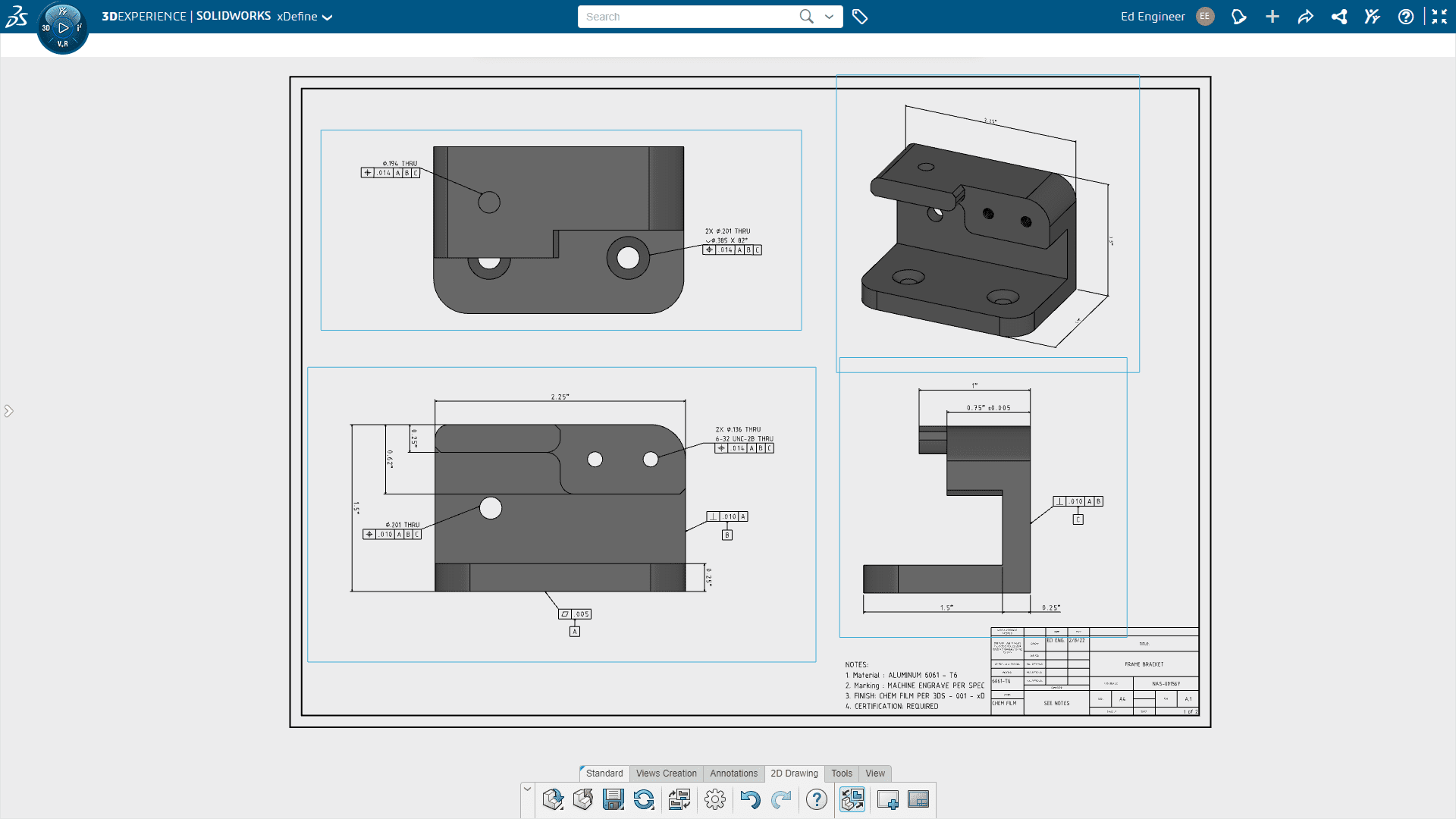The width and height of the screenshot is (1456, 819).
Task: Click the Add/New icon in toolbar
Action: point(1273,17)
